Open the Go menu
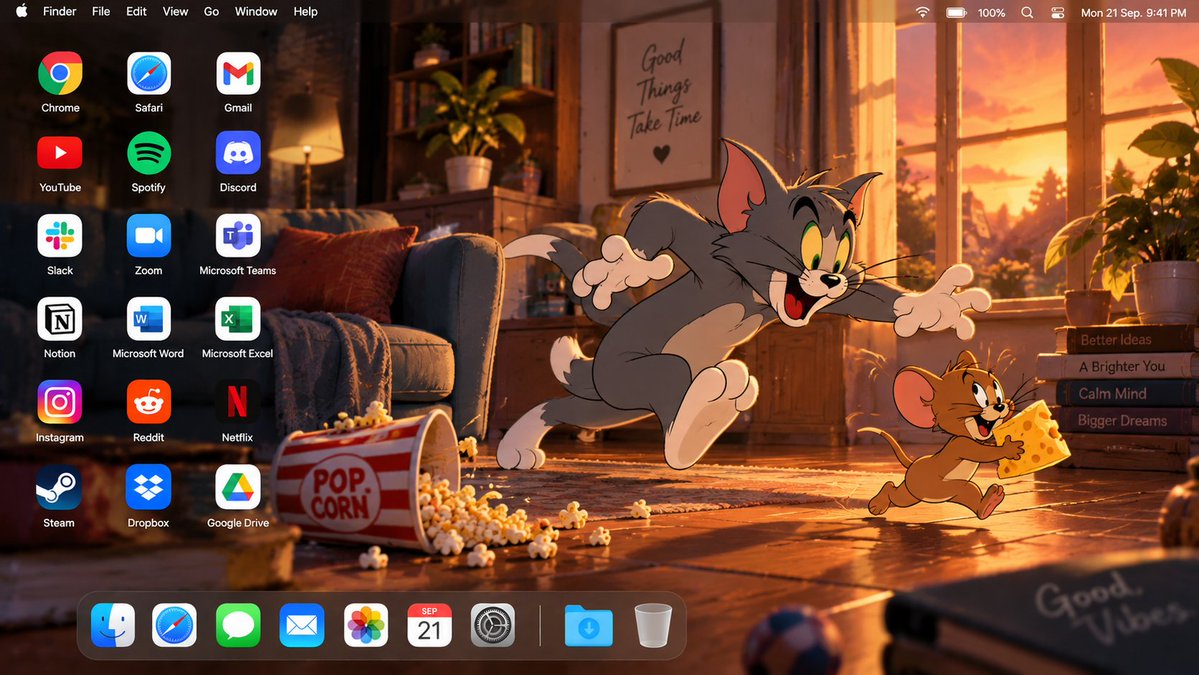 point(211,11)
